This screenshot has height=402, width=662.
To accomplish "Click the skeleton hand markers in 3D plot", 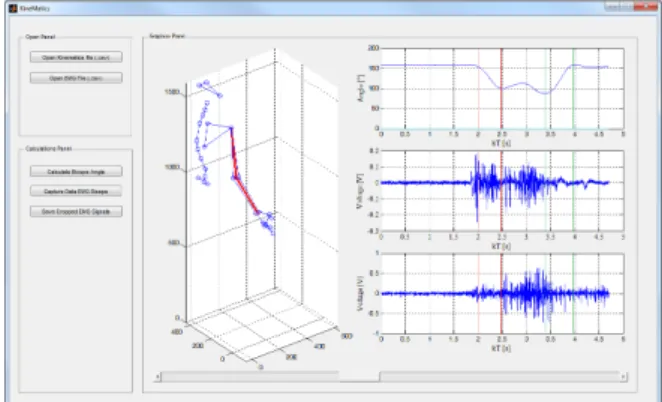I will (266, 222).
